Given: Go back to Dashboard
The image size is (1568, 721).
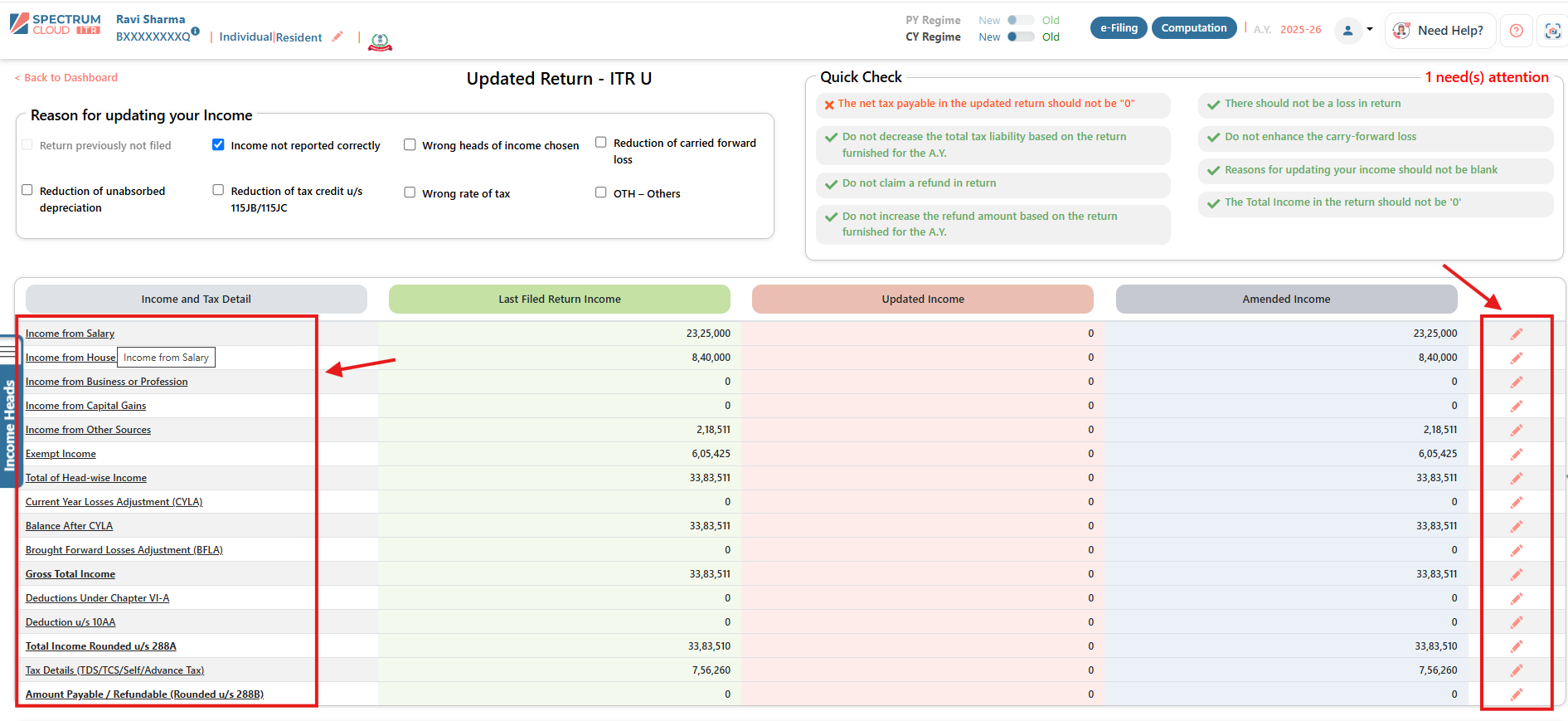Looking at the screenshot, I should (66, 77).
